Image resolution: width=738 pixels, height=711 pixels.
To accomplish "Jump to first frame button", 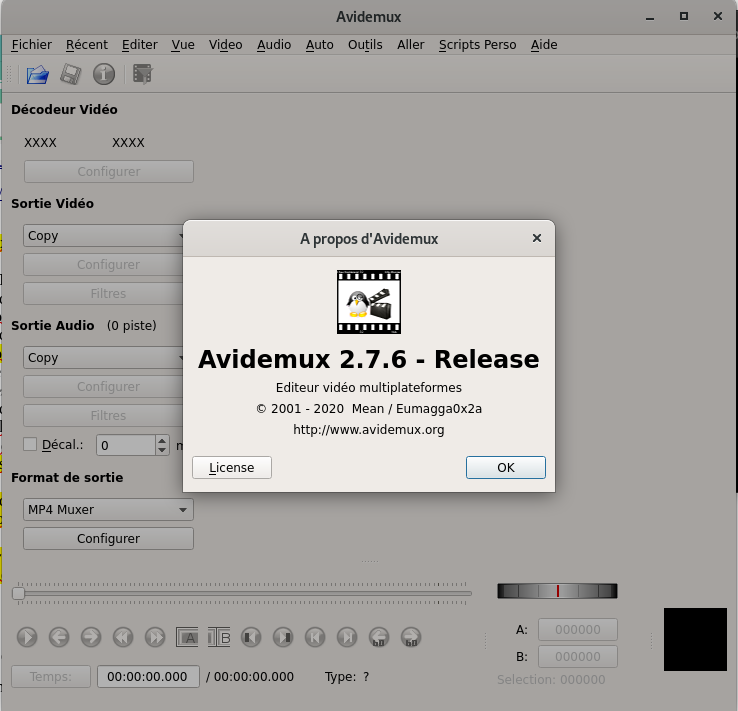I will (x=315, y=638).
